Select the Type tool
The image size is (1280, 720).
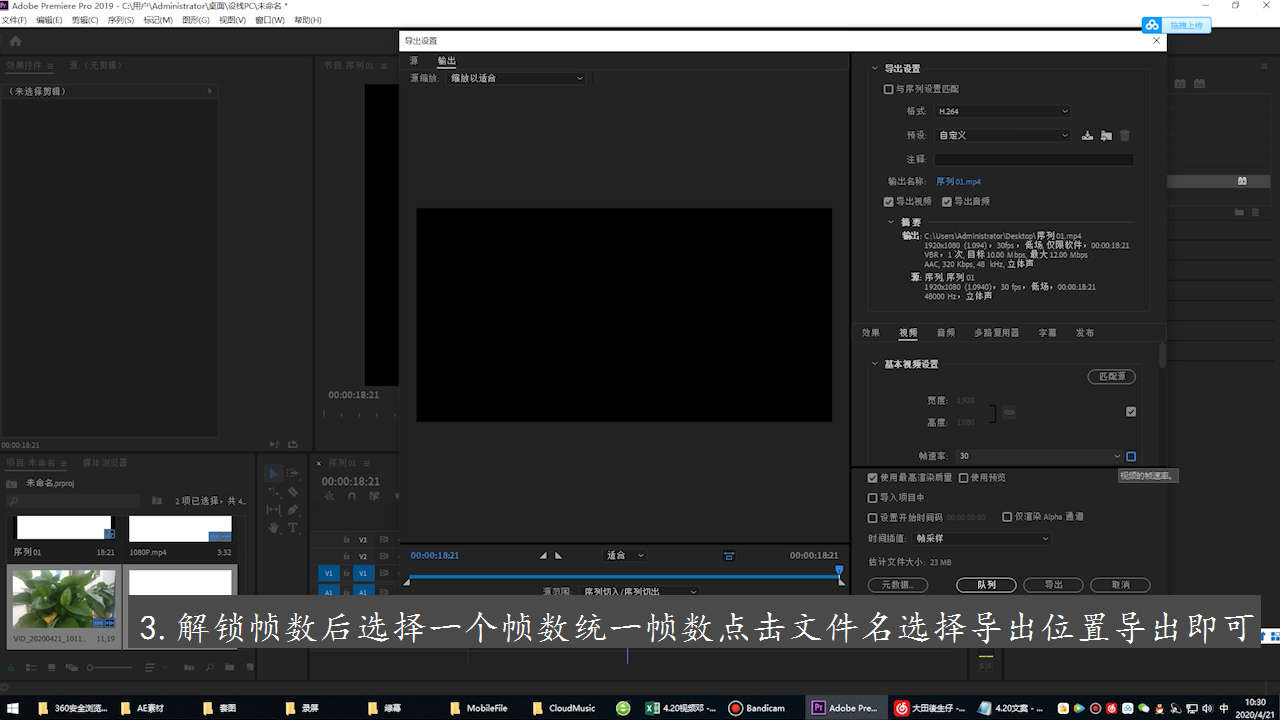click(x=293, y=527)
